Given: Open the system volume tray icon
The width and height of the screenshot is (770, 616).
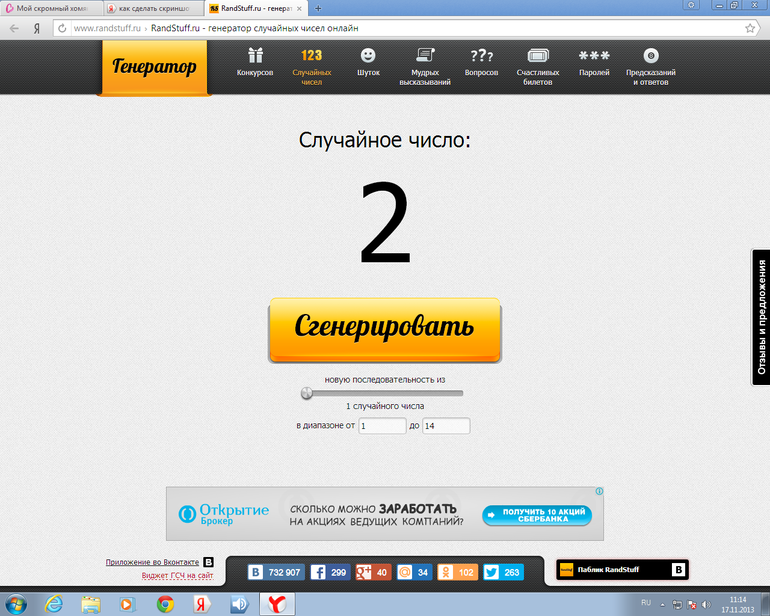Looking at the screenshot, I should [x=706, y=605].
